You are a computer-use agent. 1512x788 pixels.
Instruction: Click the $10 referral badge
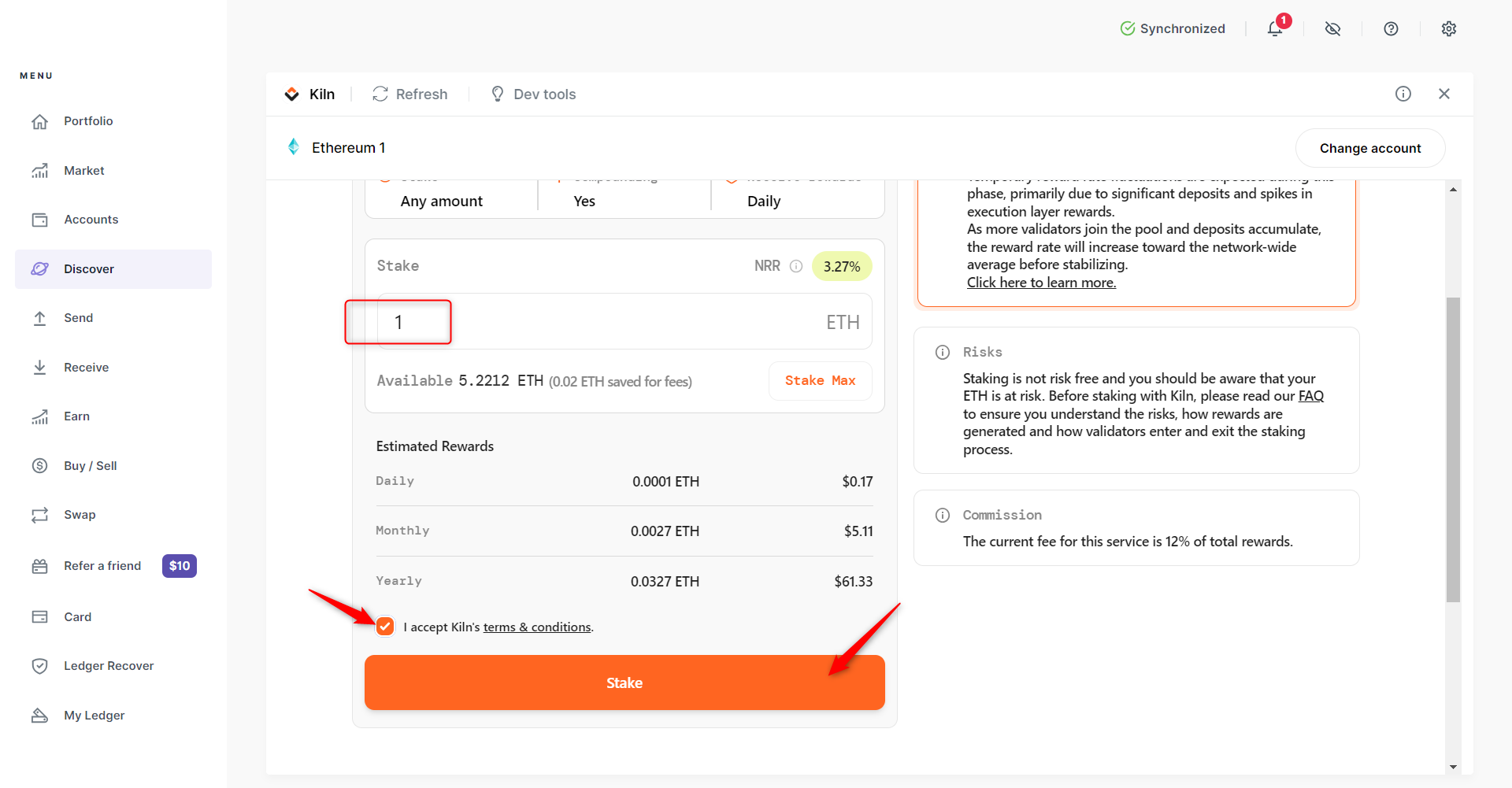coord(180,566)
